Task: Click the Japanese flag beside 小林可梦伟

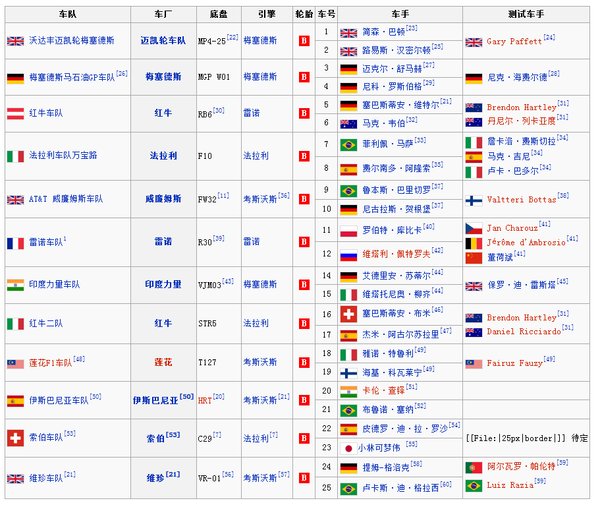Action: 349,448
